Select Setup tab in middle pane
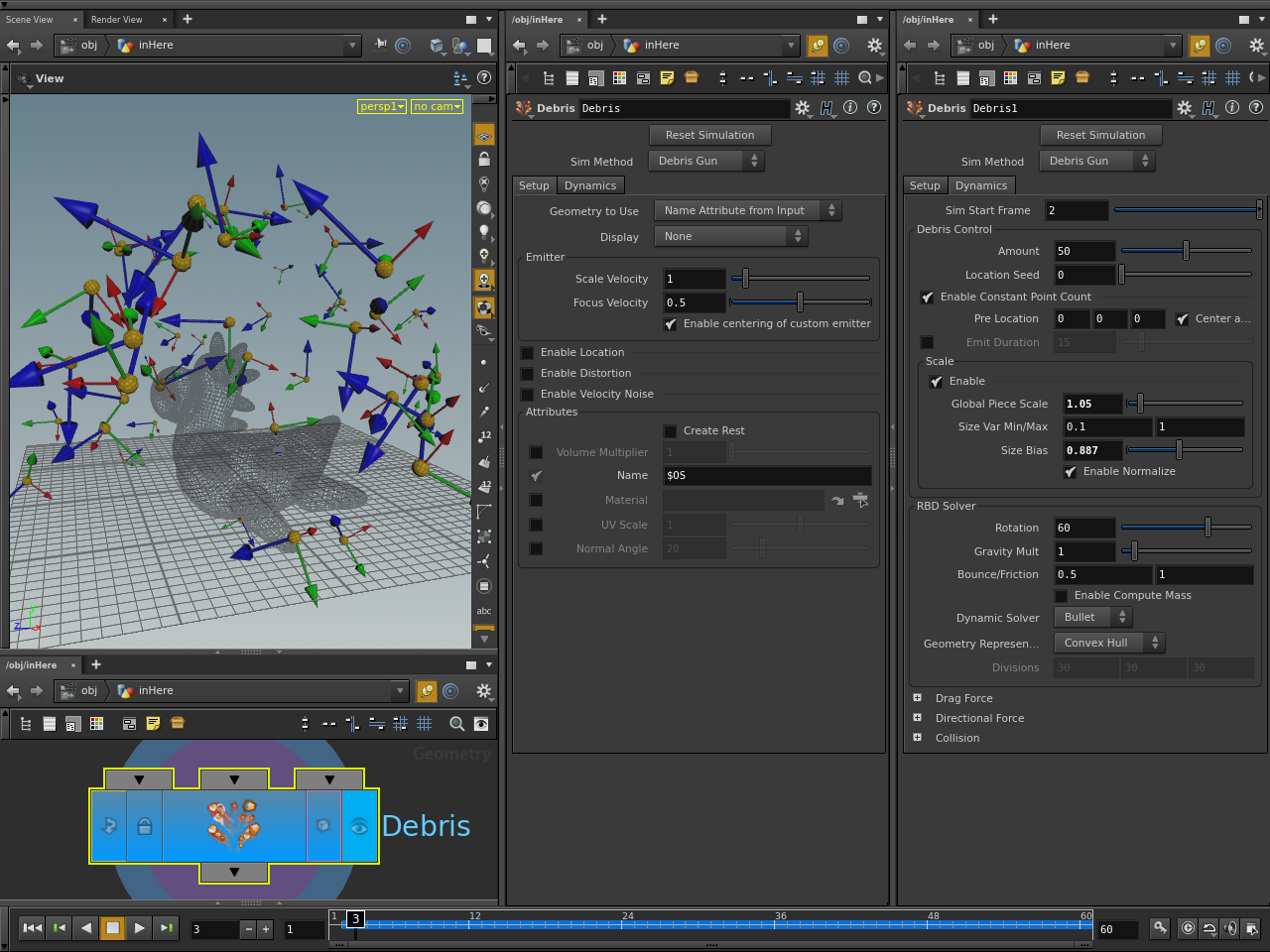Image resolution: width=1270 pixels, height=952 pixels. [534, 185]
